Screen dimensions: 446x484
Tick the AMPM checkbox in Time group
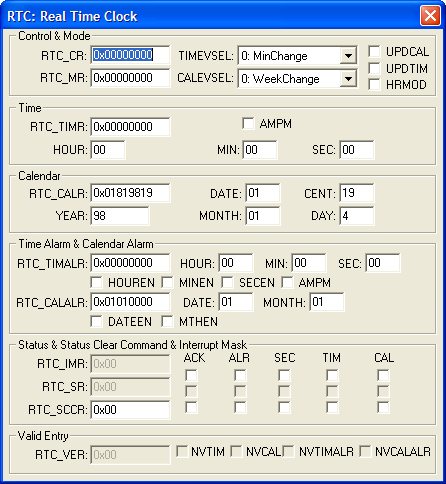(248, 123)
